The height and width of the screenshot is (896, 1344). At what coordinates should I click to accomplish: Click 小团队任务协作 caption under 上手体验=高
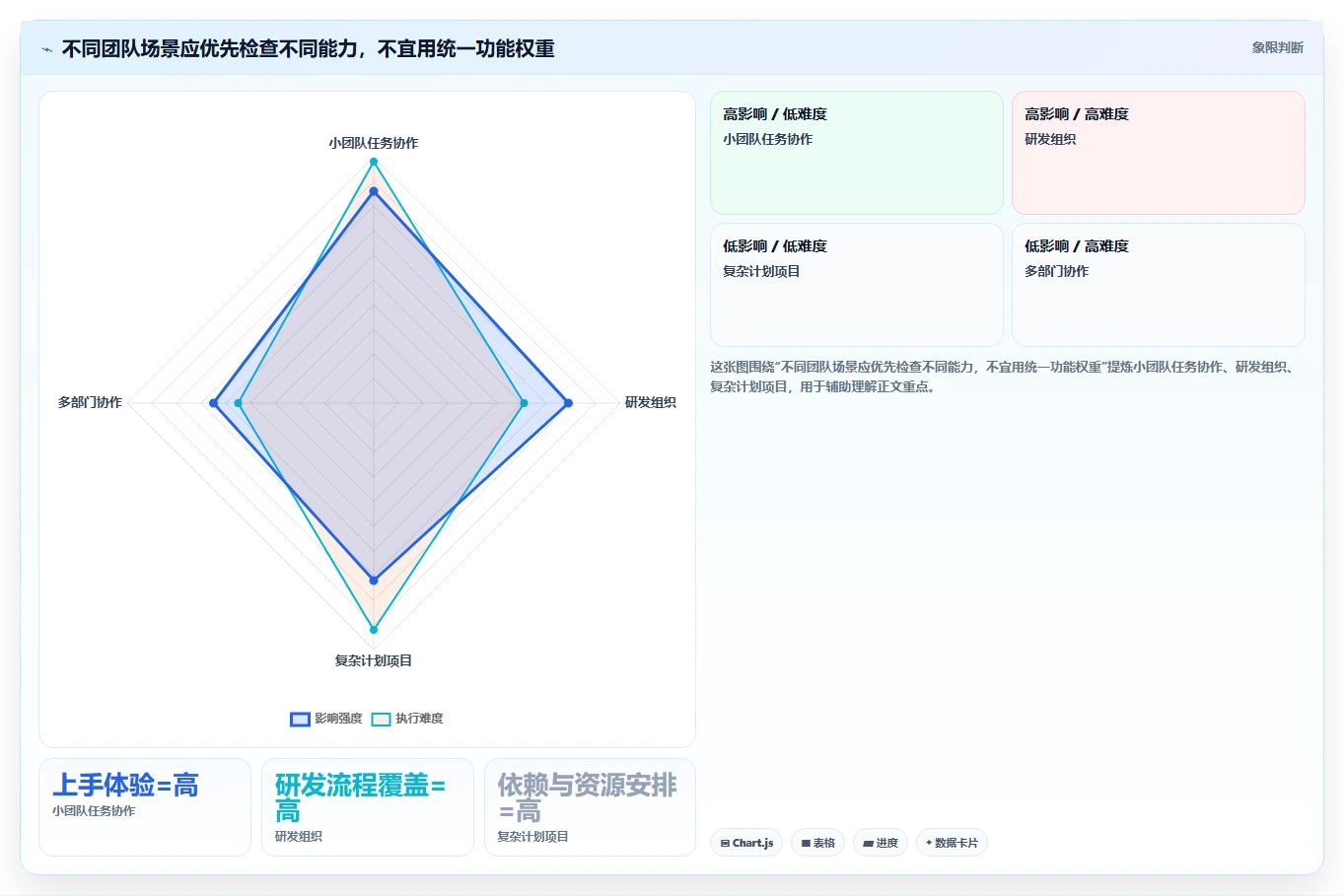pyautogui.click(x=94, y=811)
